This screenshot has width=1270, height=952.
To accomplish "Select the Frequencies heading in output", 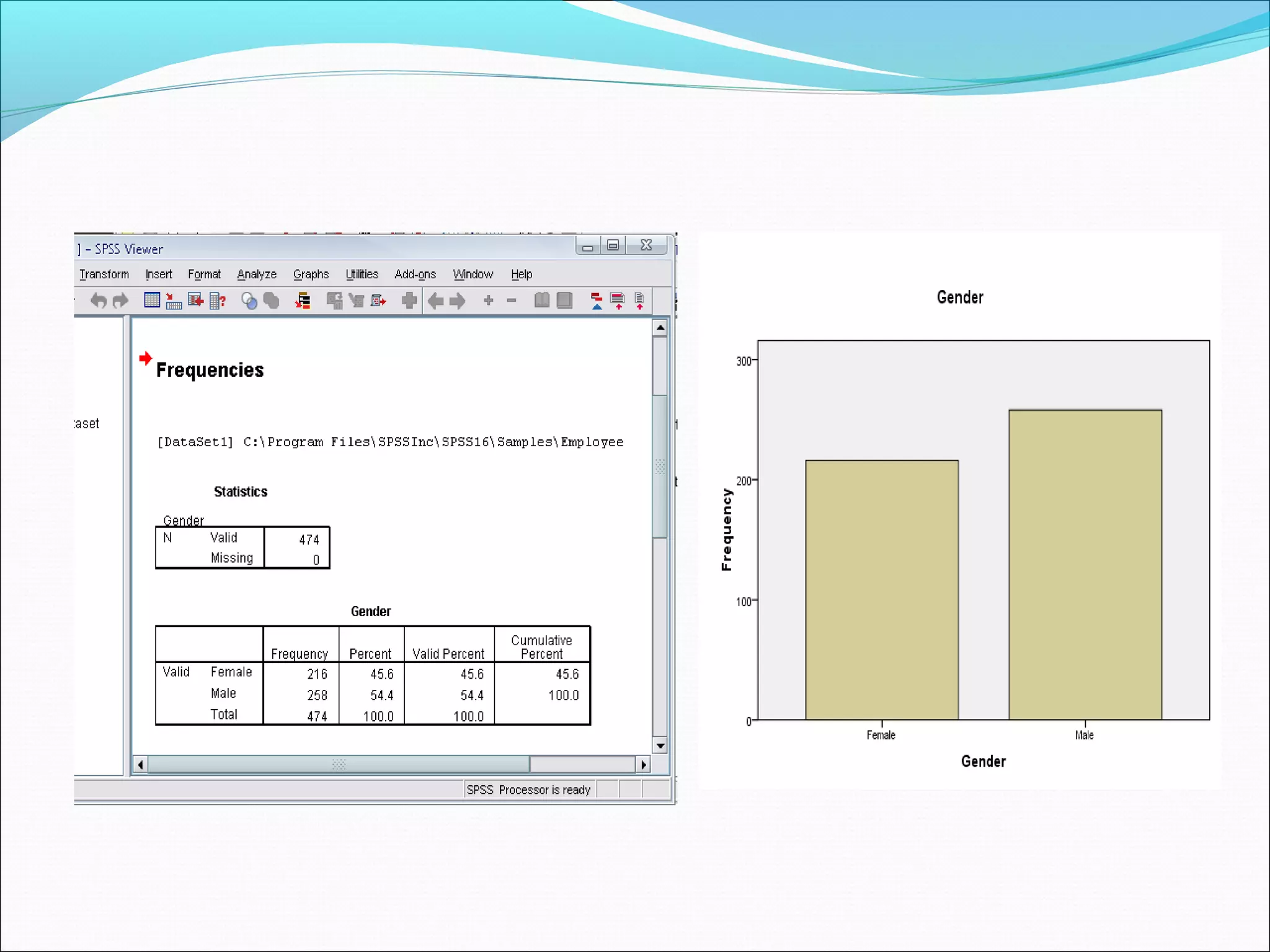I will 210,370.
